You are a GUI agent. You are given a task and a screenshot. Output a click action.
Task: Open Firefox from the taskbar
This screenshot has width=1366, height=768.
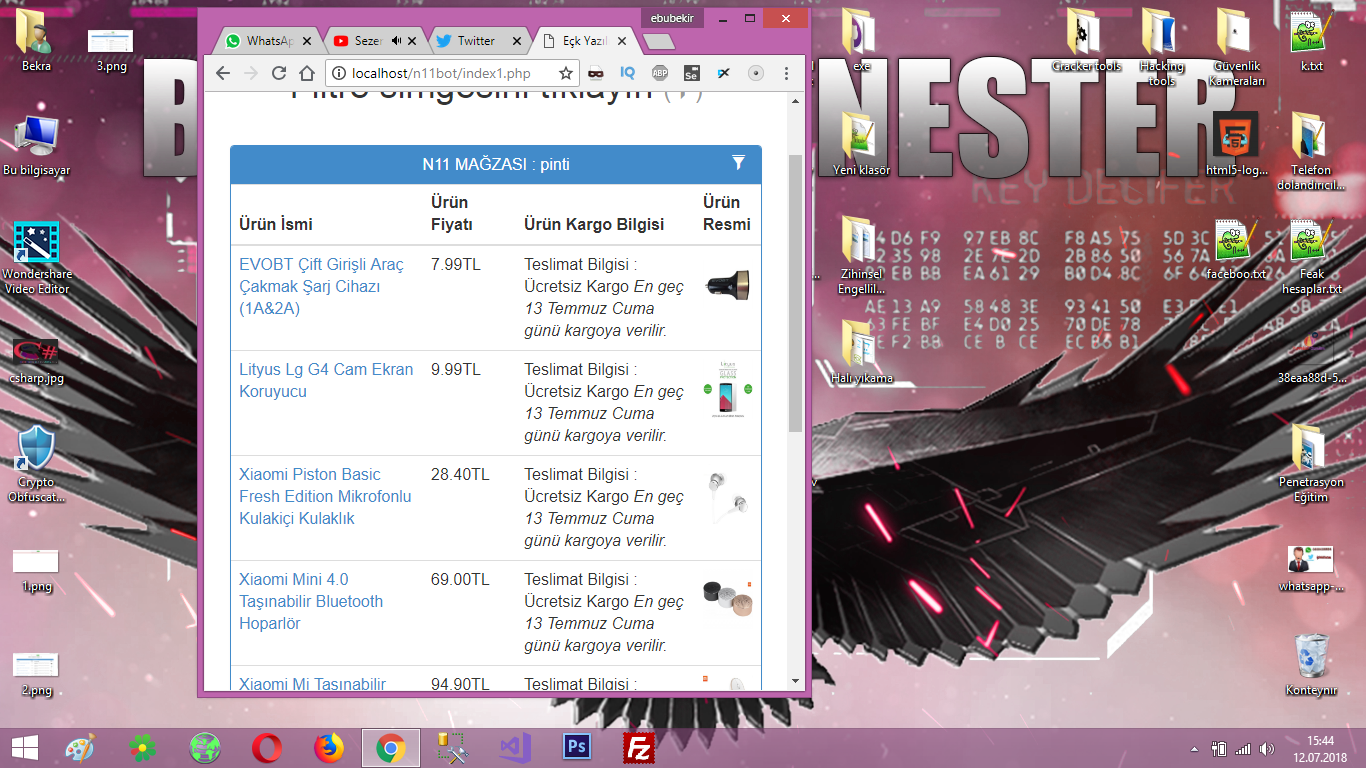(x=328, y=747)
